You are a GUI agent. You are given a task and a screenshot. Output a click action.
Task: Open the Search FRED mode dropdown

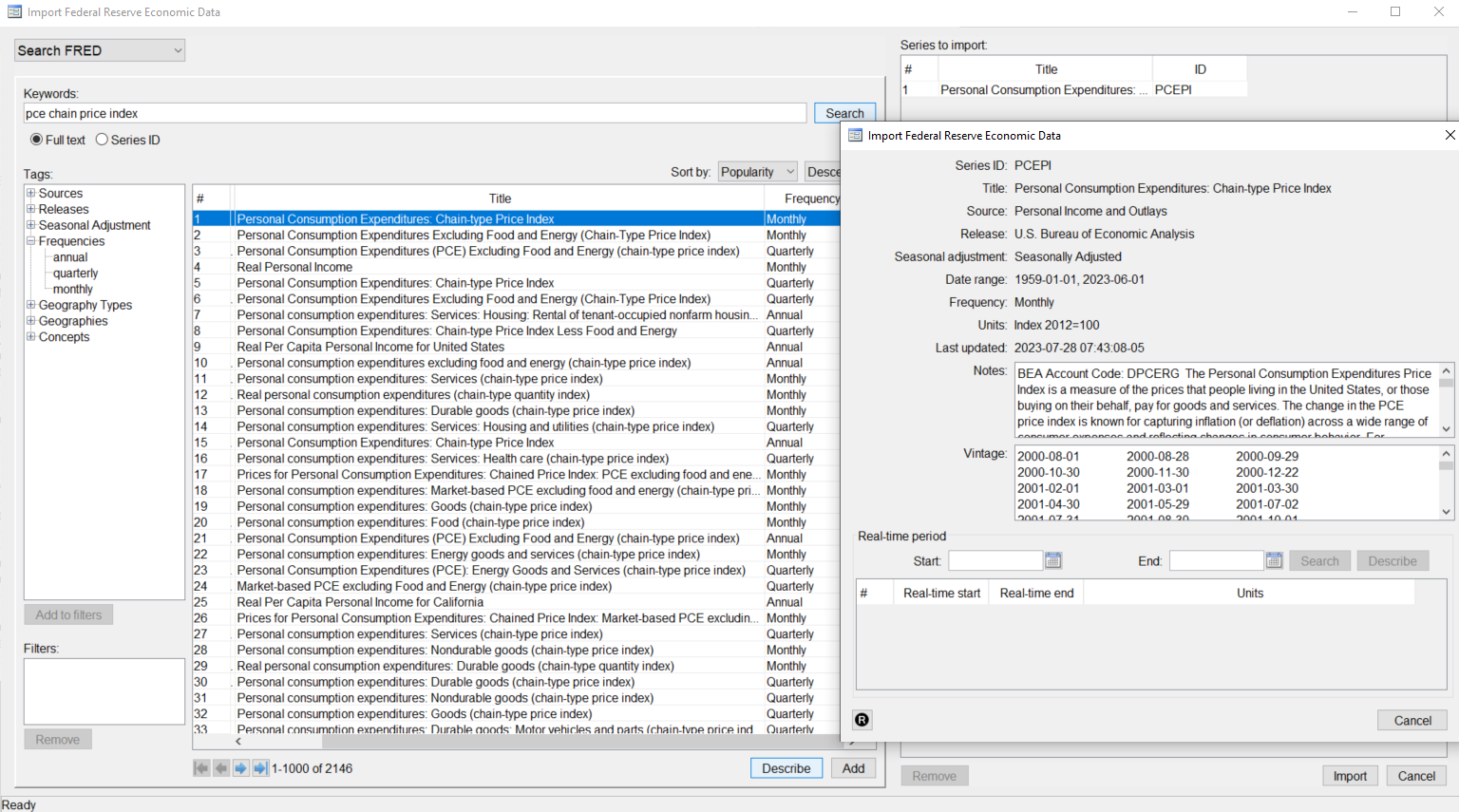[100, 50]
